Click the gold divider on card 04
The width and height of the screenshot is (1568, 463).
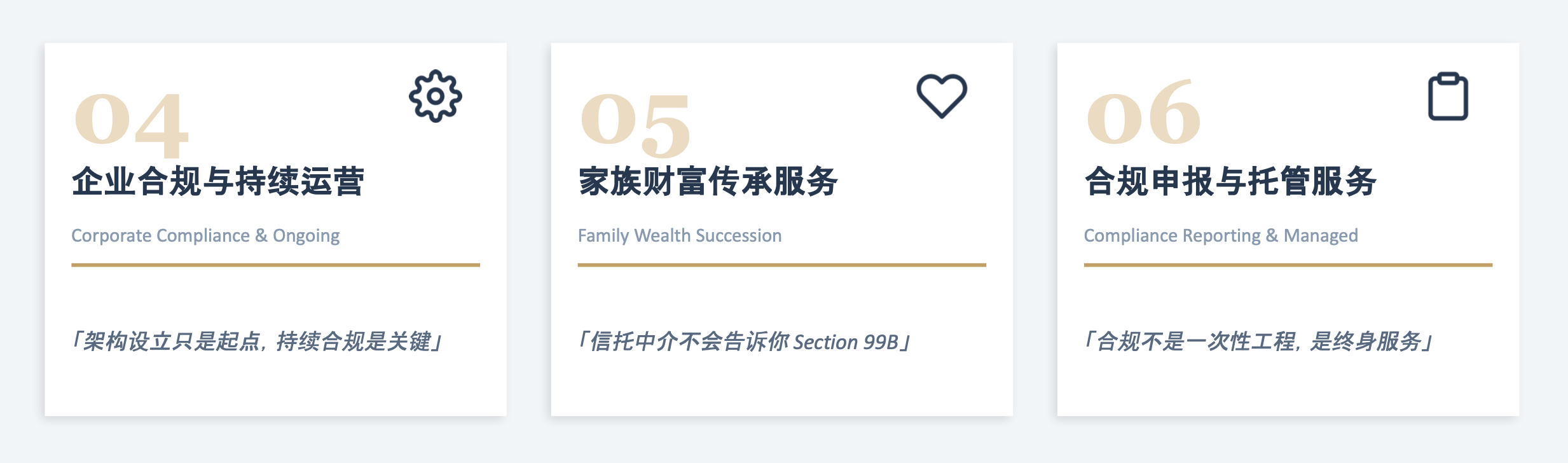[x=275, y=265]
